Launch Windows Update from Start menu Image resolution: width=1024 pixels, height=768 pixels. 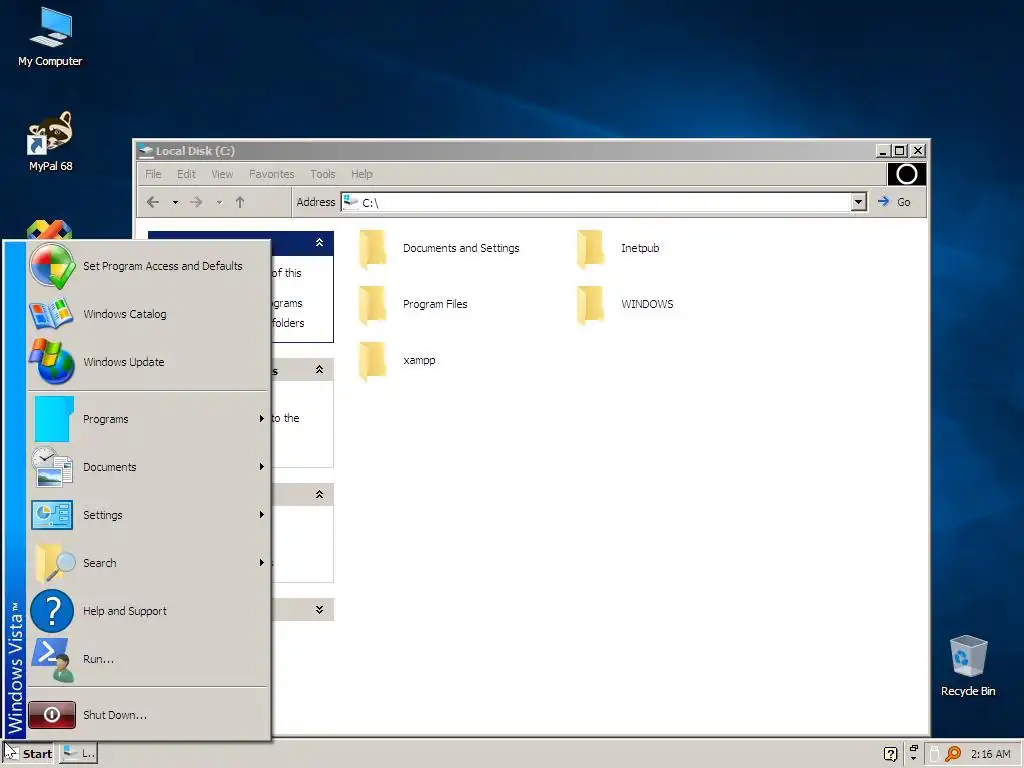click(x=148, y=362)
